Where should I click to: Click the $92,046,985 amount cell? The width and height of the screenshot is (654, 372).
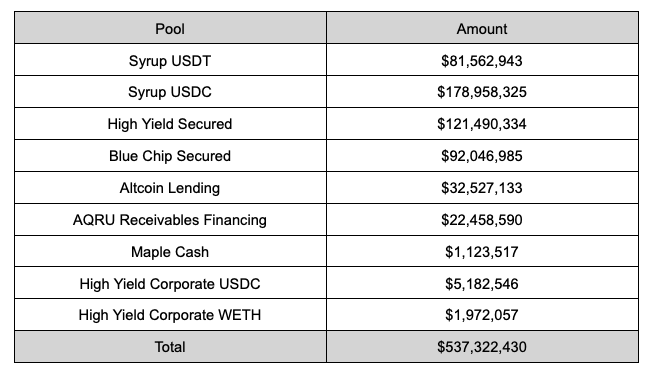[x=482, y=156]
